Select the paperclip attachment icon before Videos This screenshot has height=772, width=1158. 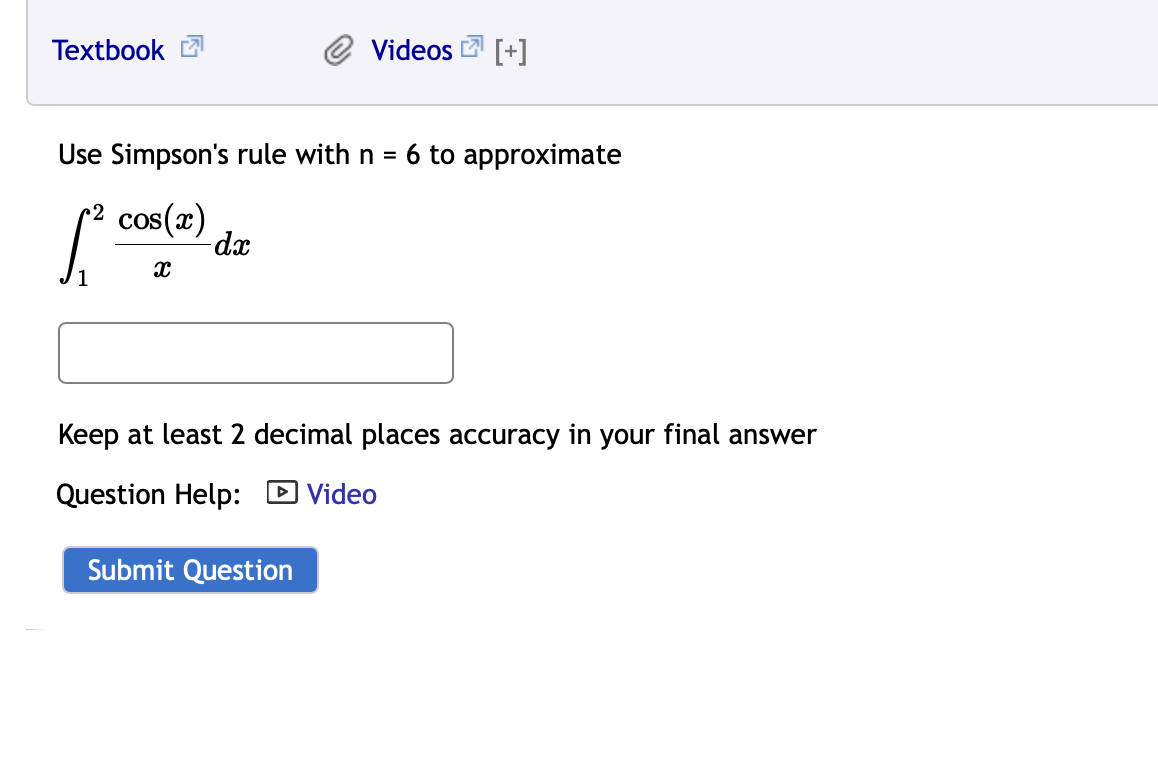339,49
